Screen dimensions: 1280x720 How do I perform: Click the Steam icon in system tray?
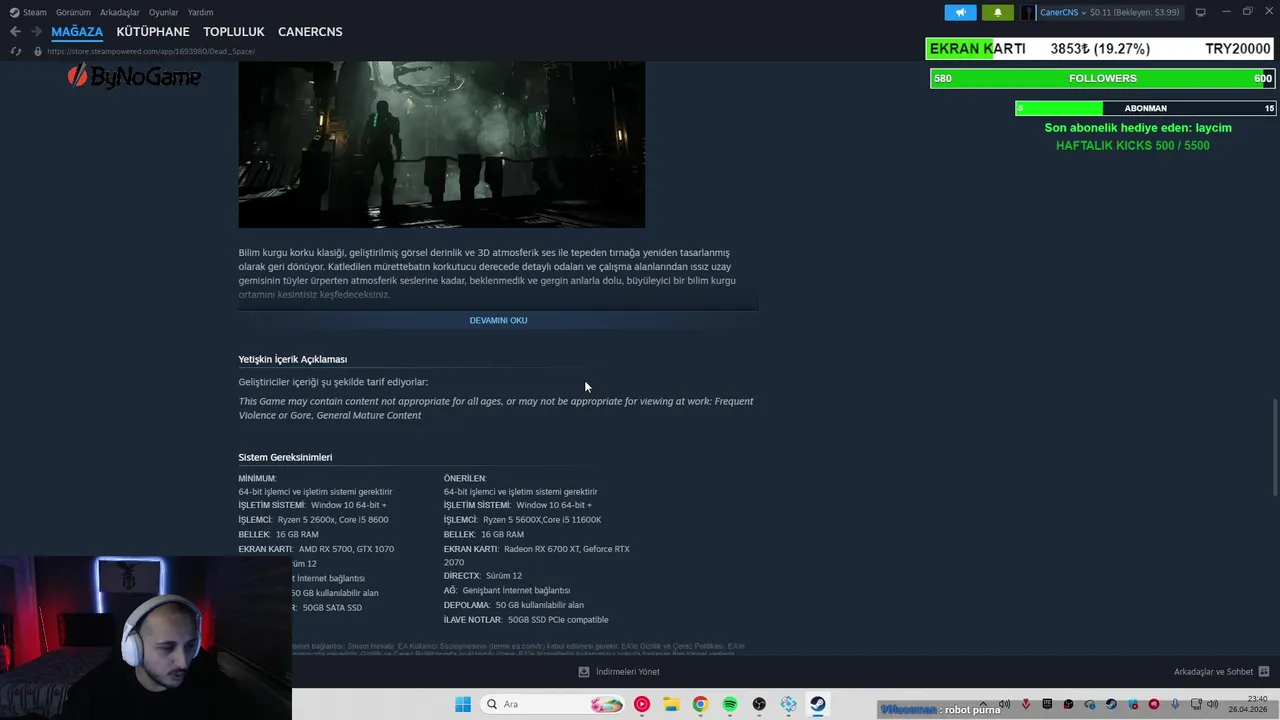(1111, 705)
